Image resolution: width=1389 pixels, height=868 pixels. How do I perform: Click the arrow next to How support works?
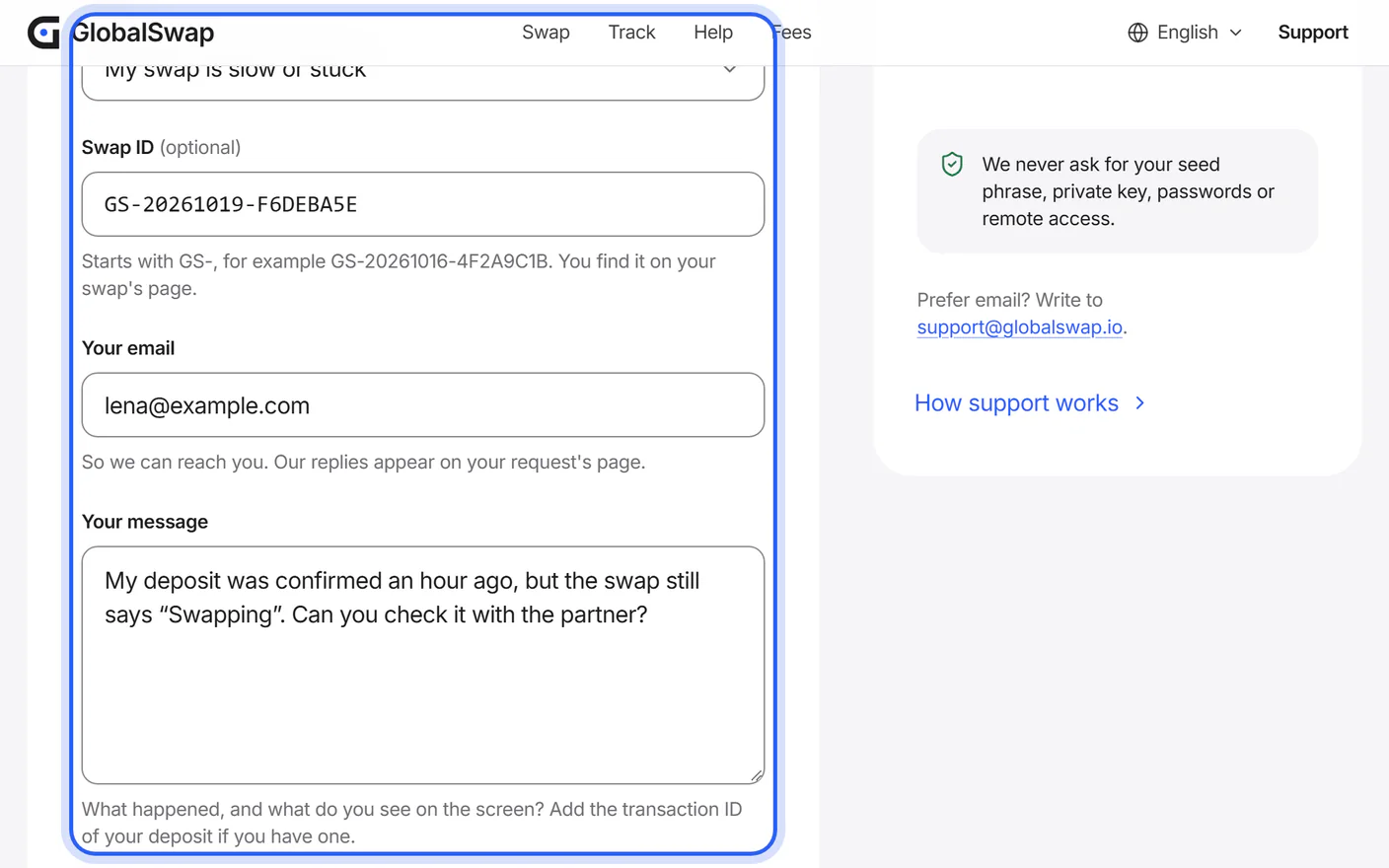pyautogui.click(x=1140, y=403)
